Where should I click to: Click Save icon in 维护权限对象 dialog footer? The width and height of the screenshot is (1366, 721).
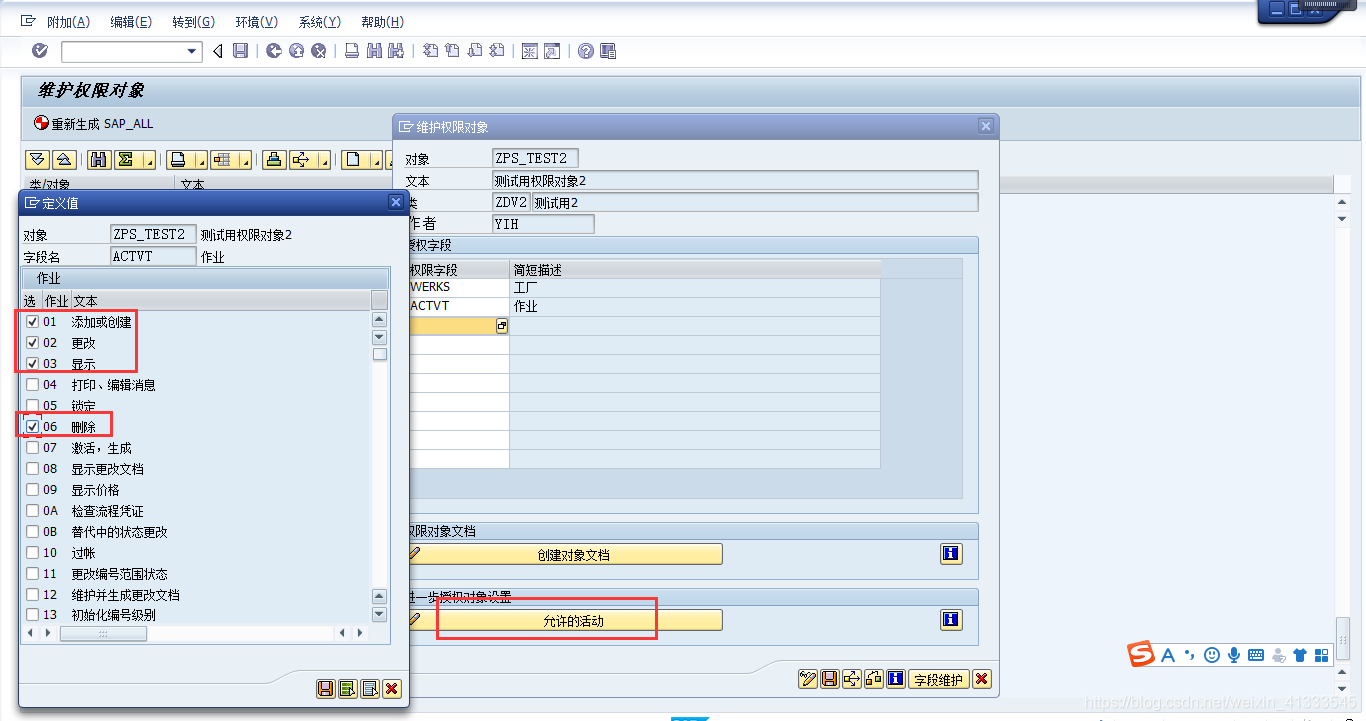click(x=830, y=679)
